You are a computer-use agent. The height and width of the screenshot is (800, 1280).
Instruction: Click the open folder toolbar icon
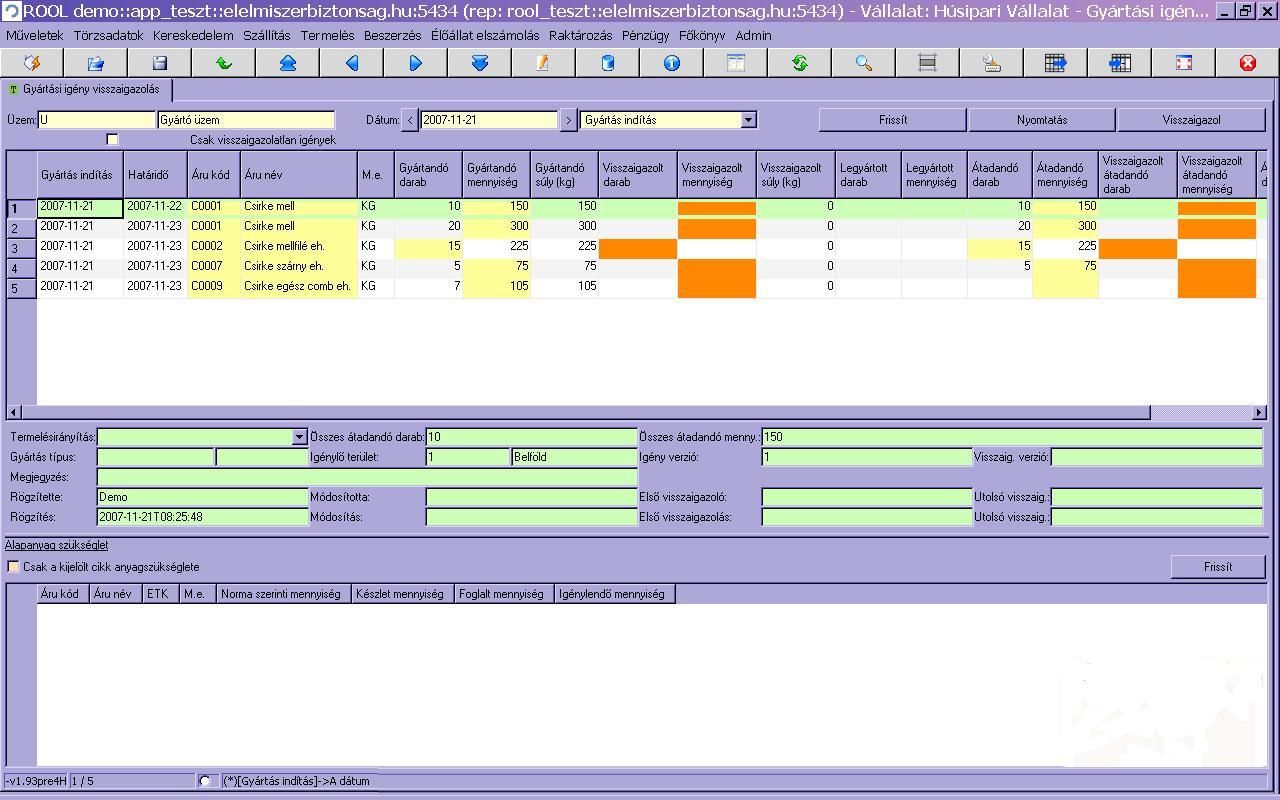[95, 63]
